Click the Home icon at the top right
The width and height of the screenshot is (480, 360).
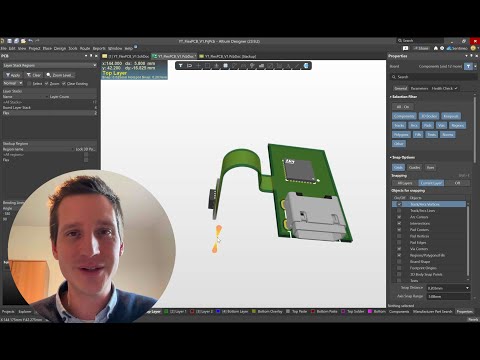pyautogui.click(x=436, y=48)
